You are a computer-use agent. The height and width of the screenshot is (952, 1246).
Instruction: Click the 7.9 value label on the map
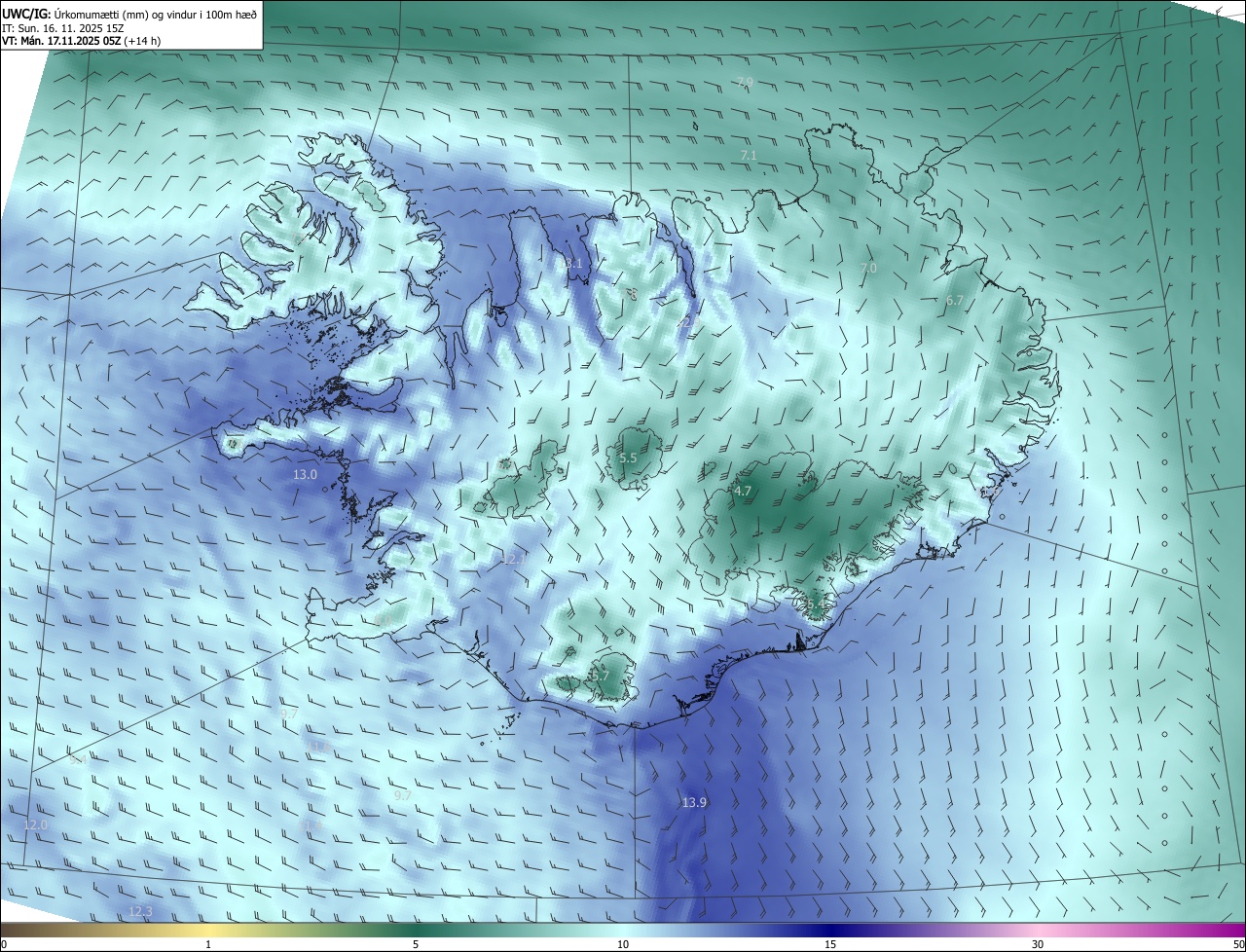[745, 82]
